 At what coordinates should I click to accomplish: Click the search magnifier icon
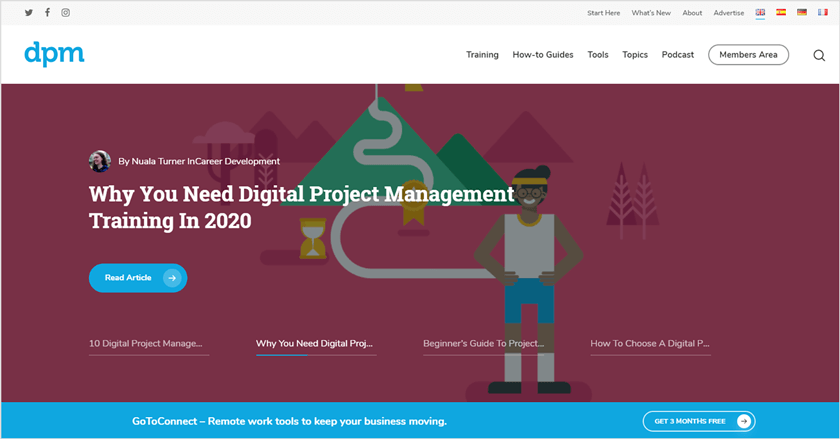tap(818, 55)
